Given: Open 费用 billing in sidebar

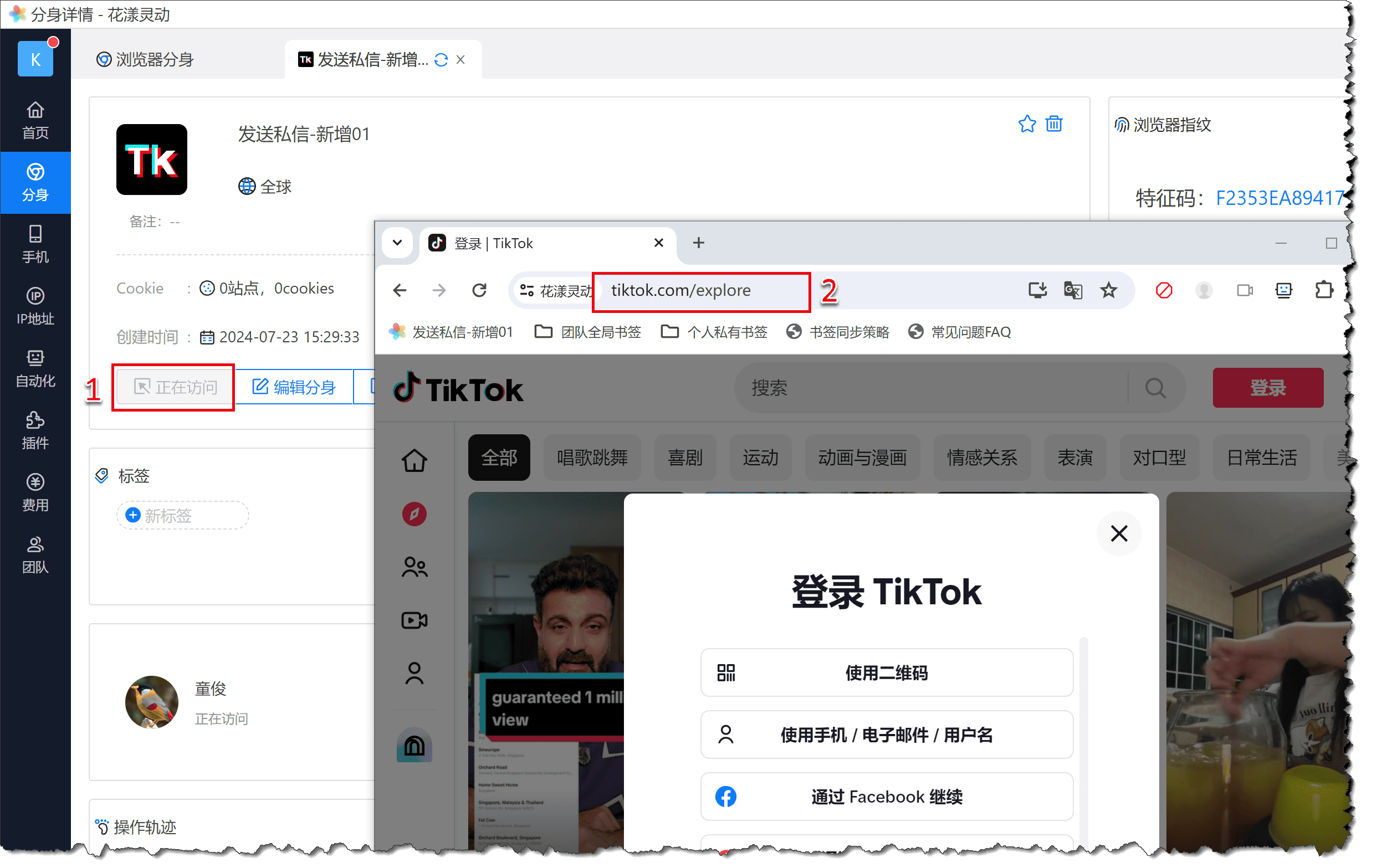Looking at the screenshot, I should pos(35,494).
